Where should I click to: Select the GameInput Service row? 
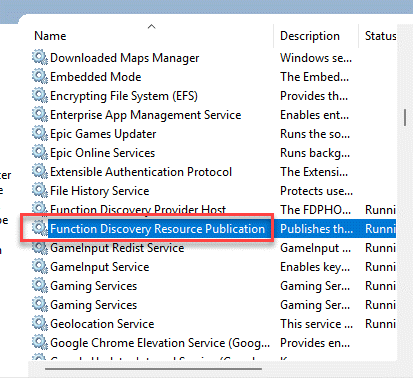[100, 267]
